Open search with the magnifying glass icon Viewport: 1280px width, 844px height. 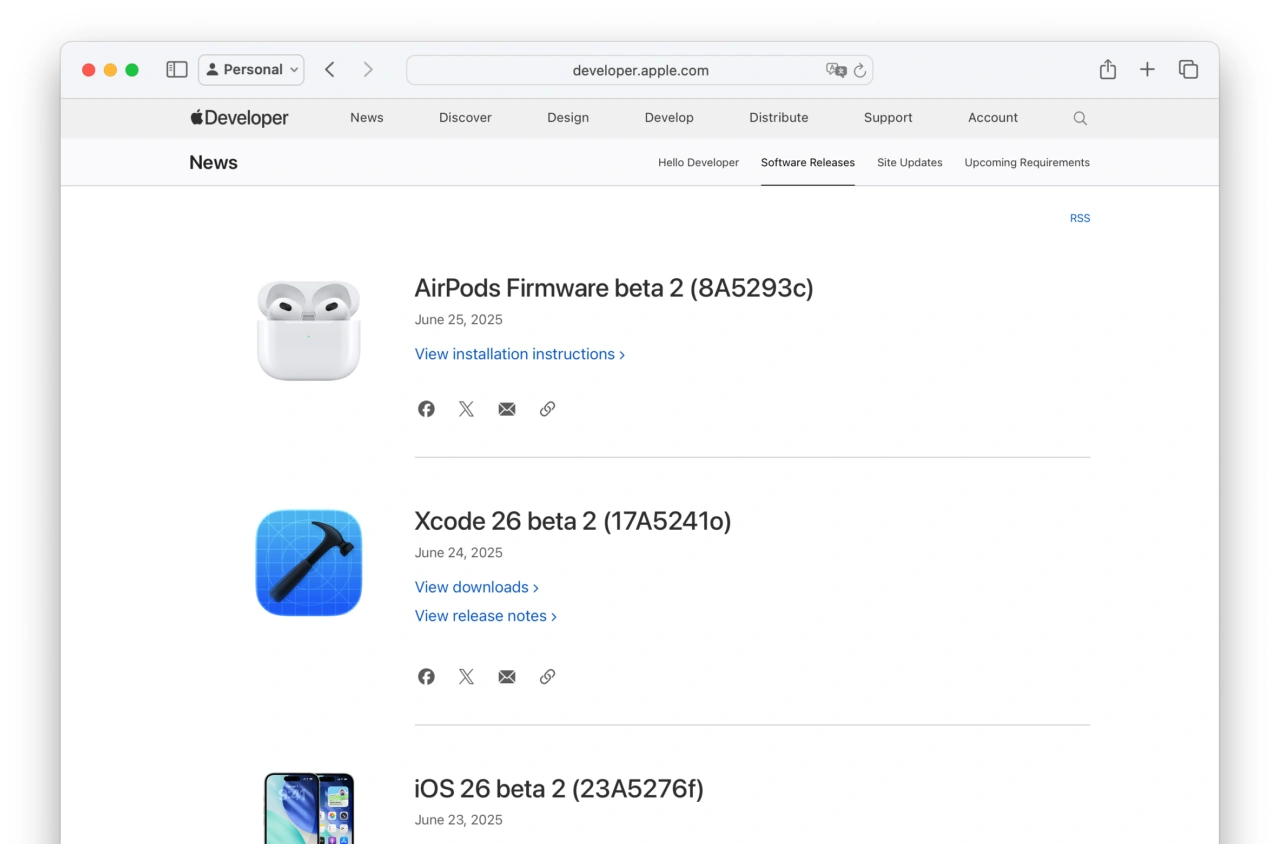[1080, 118]
